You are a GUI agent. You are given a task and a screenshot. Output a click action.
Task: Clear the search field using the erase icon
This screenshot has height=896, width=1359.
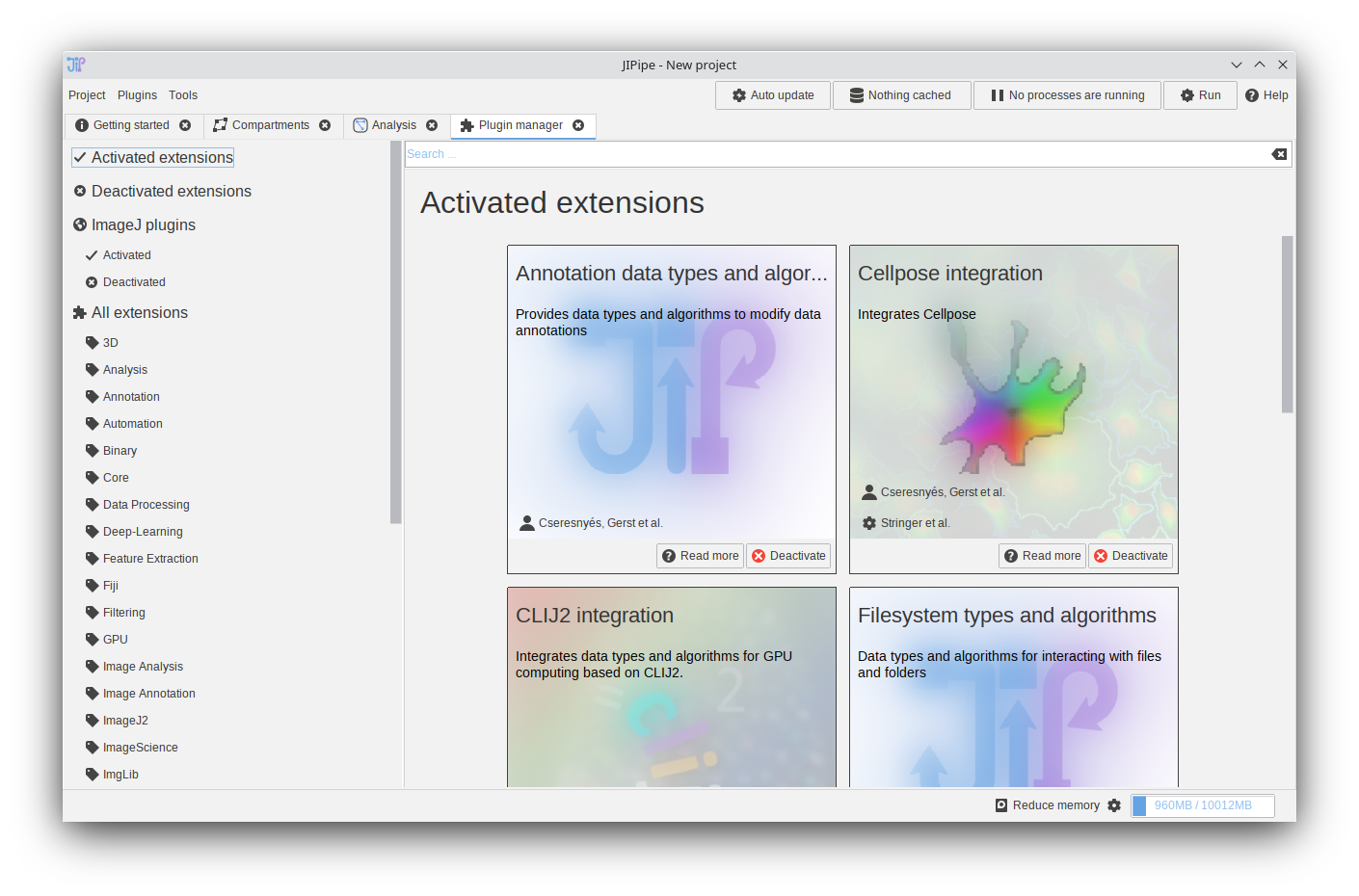point(1278,154)
